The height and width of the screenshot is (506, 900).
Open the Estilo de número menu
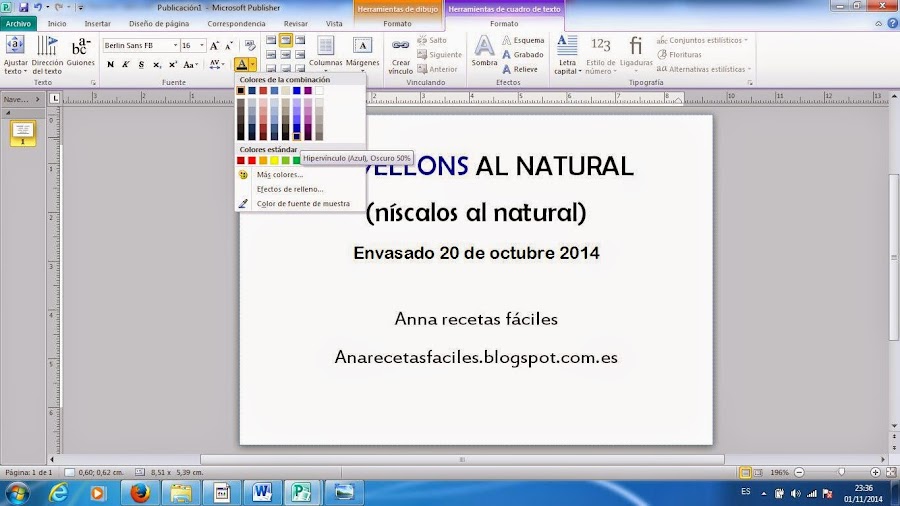600,55
